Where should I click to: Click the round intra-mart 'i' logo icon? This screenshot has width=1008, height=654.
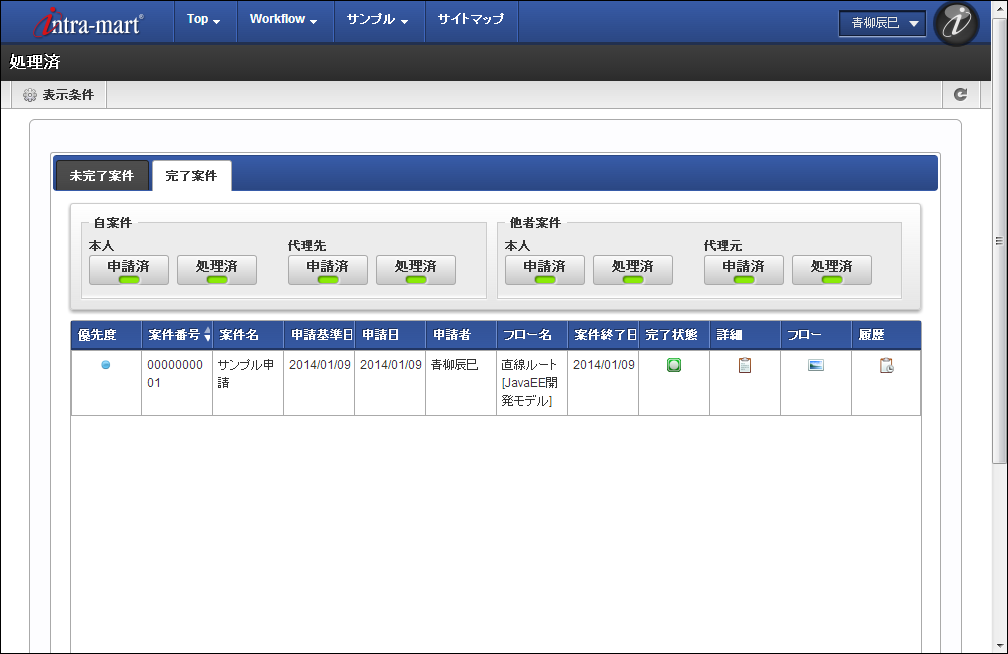(956, 24)
